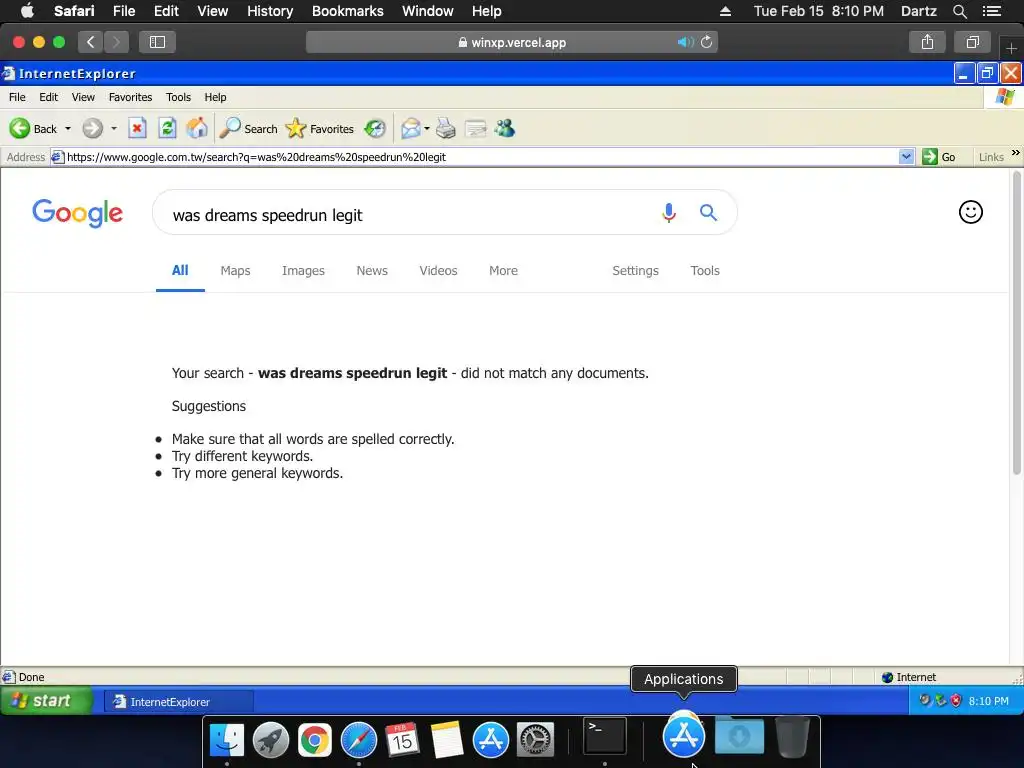This screenshot has width=1024, height=768.
Task: Open Calendar icon in Dock
Action: pyautogui.click(x=402, y=740)
